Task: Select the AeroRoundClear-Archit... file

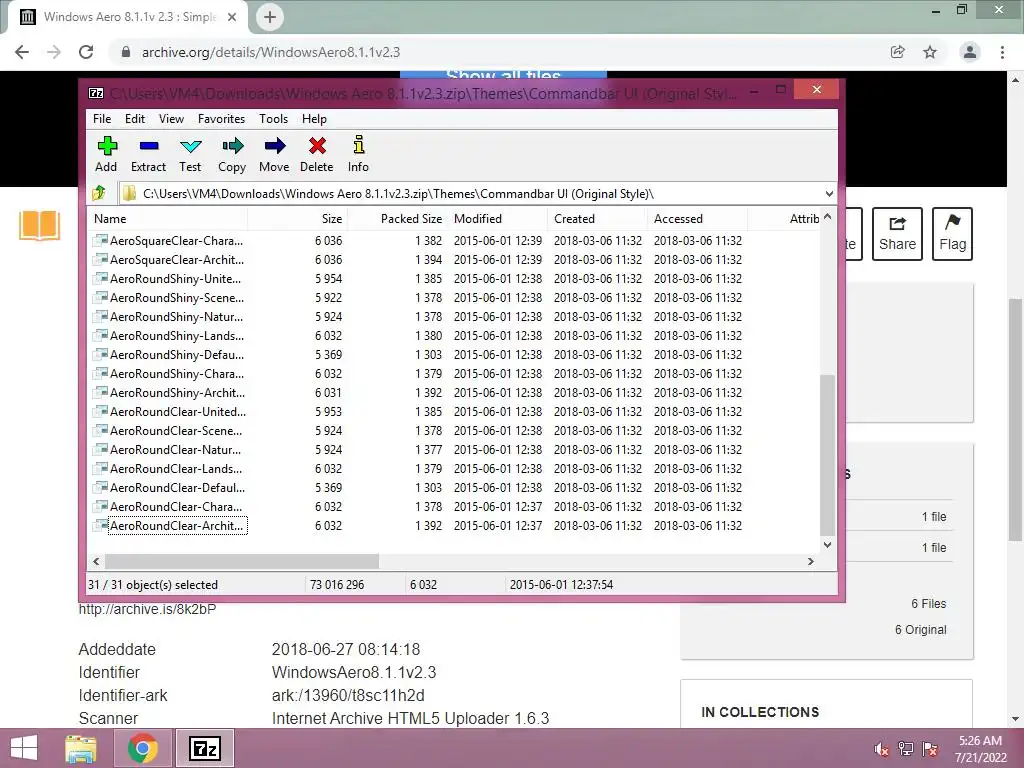Action: (x=178, y=525)
